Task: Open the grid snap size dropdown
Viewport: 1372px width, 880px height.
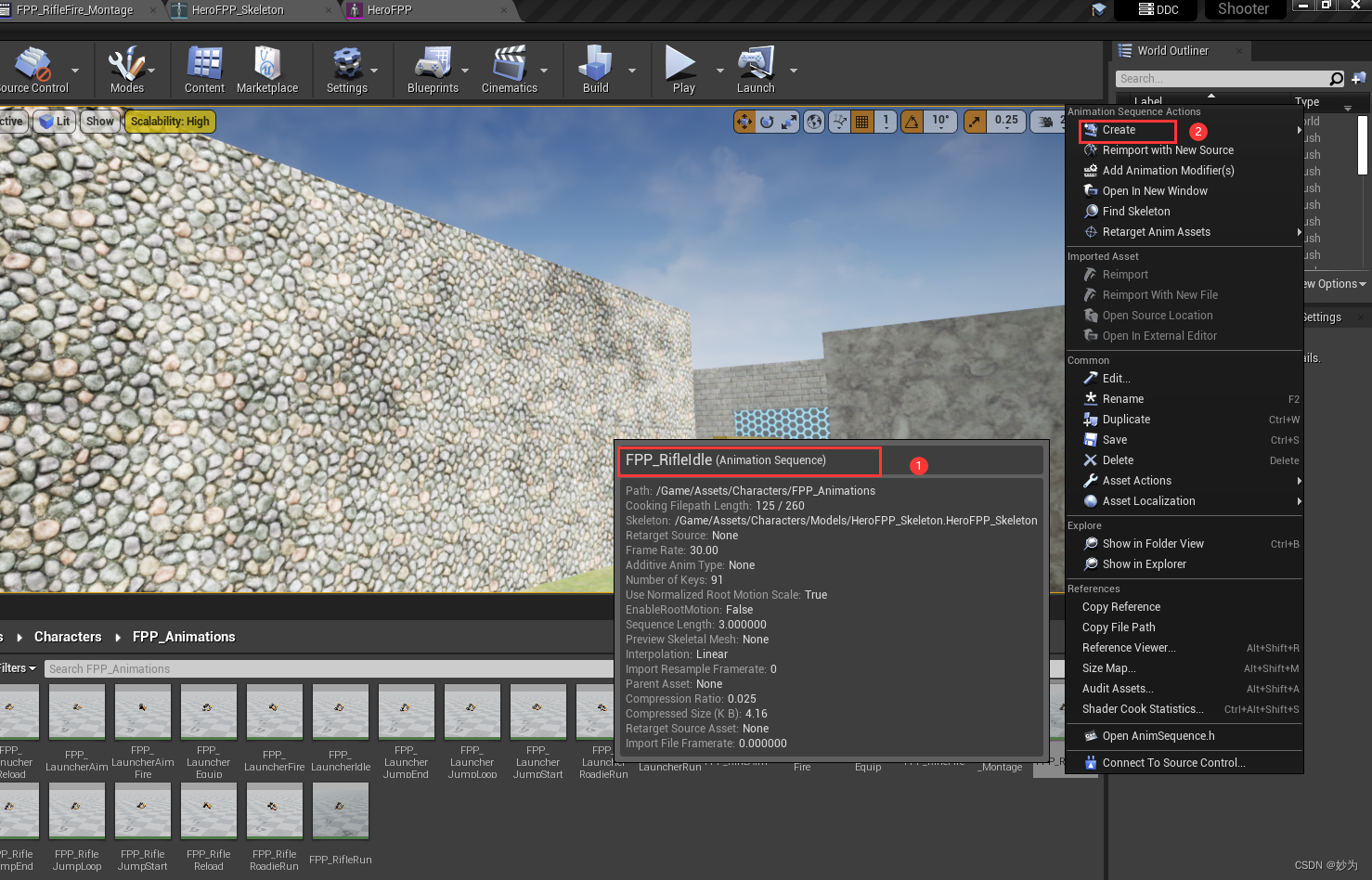Action: (x=886, y=122)
